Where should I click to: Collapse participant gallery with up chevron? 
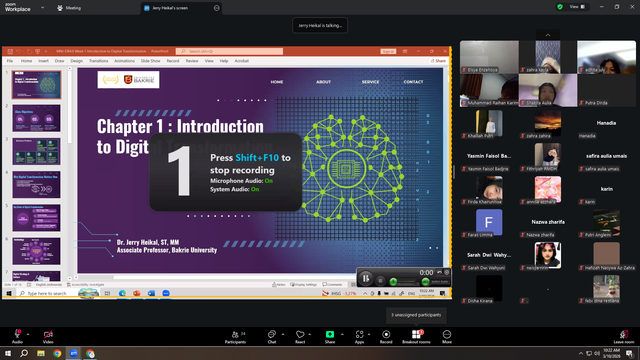pyautogui.click(x=548, y=35)
